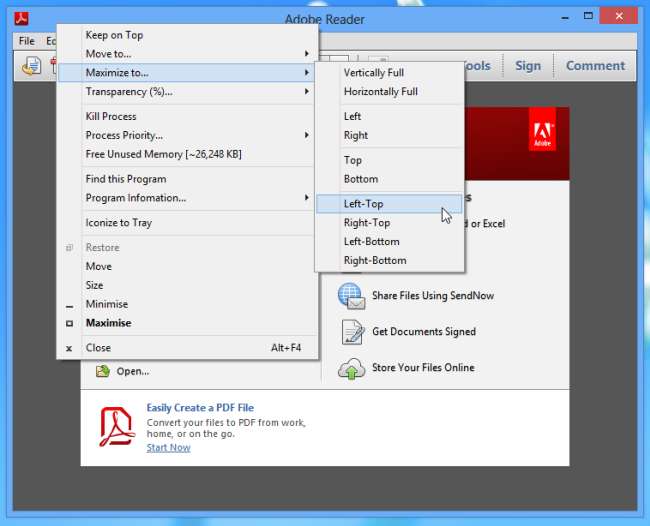Click the Open folder icon

pyautogui.click(x=102, y=371)
